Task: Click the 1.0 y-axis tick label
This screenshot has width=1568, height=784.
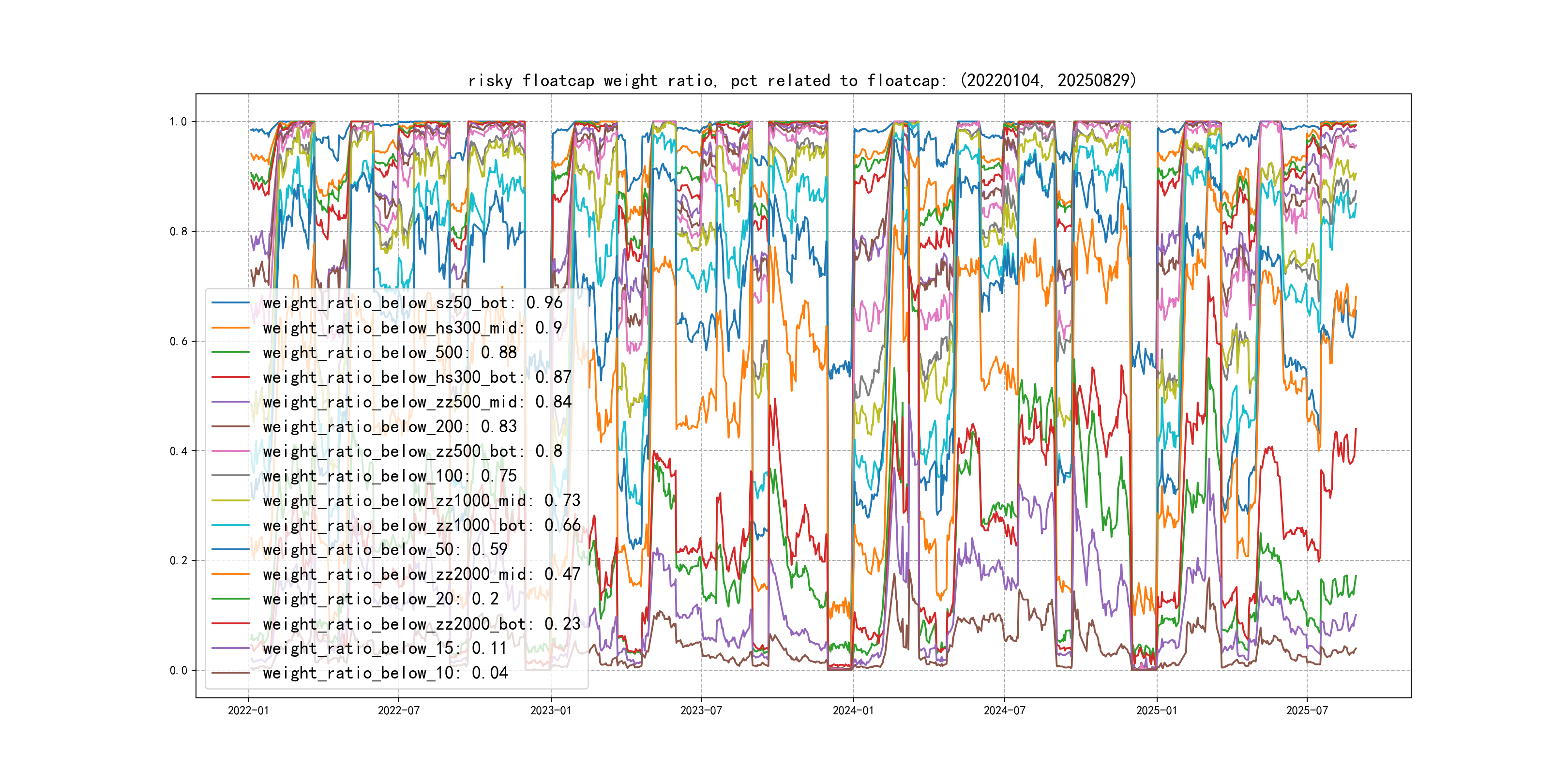Action: (x=178, y=122)
